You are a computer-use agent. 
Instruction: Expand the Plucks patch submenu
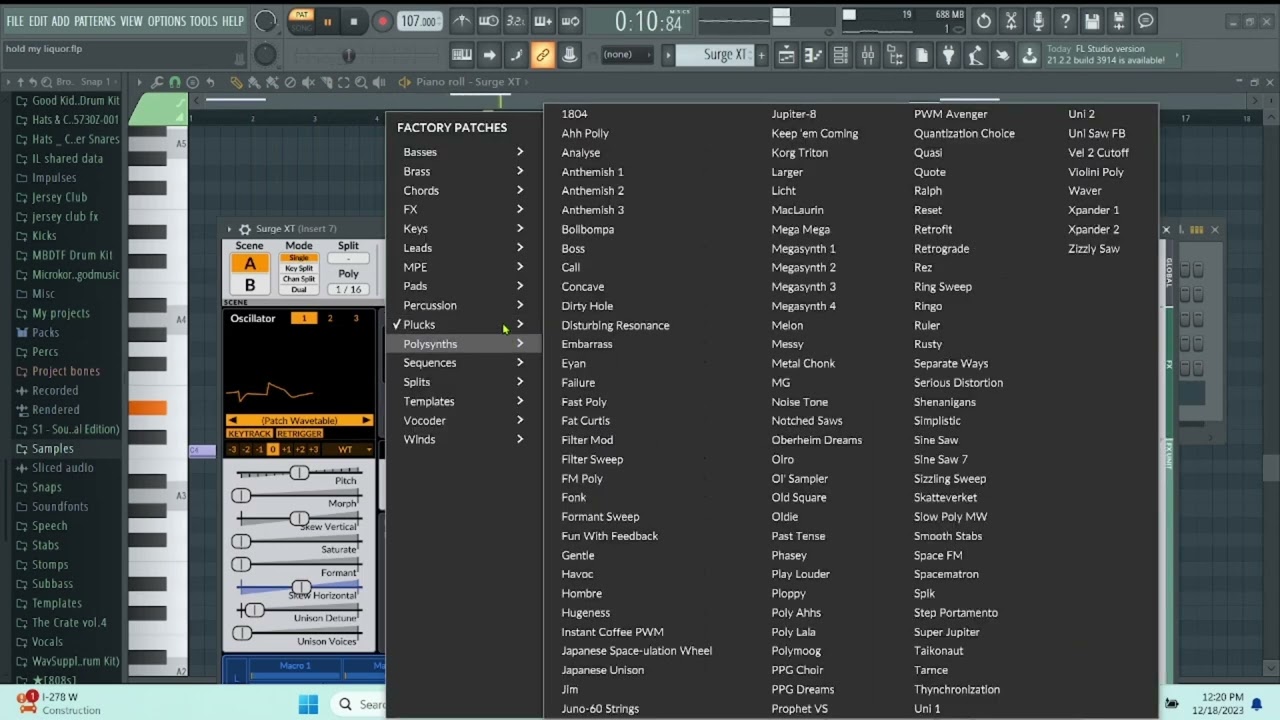coord(463,325)
